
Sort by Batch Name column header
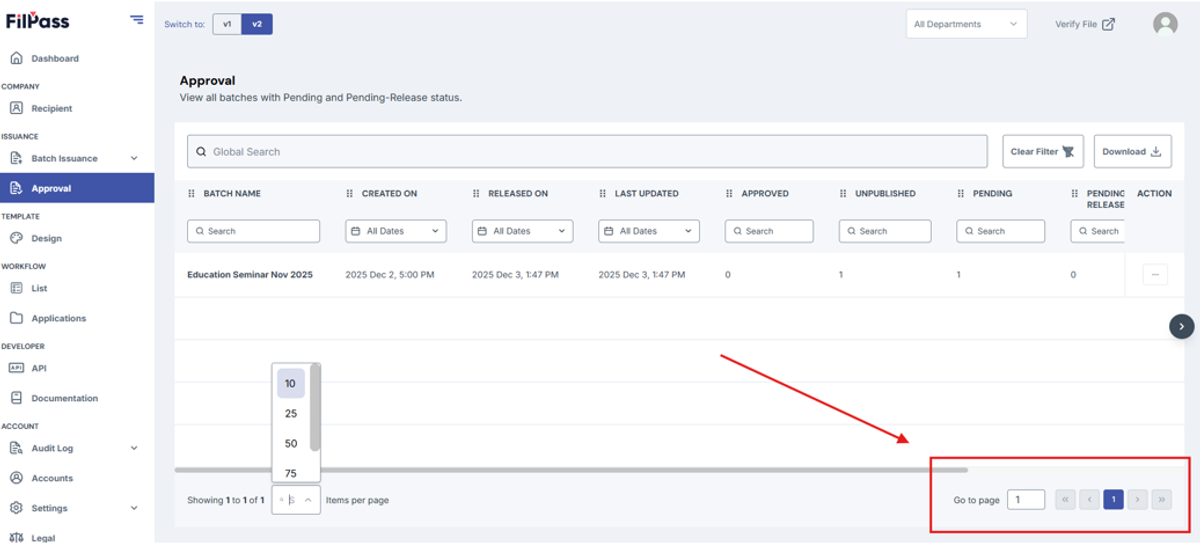coord(232,193)
